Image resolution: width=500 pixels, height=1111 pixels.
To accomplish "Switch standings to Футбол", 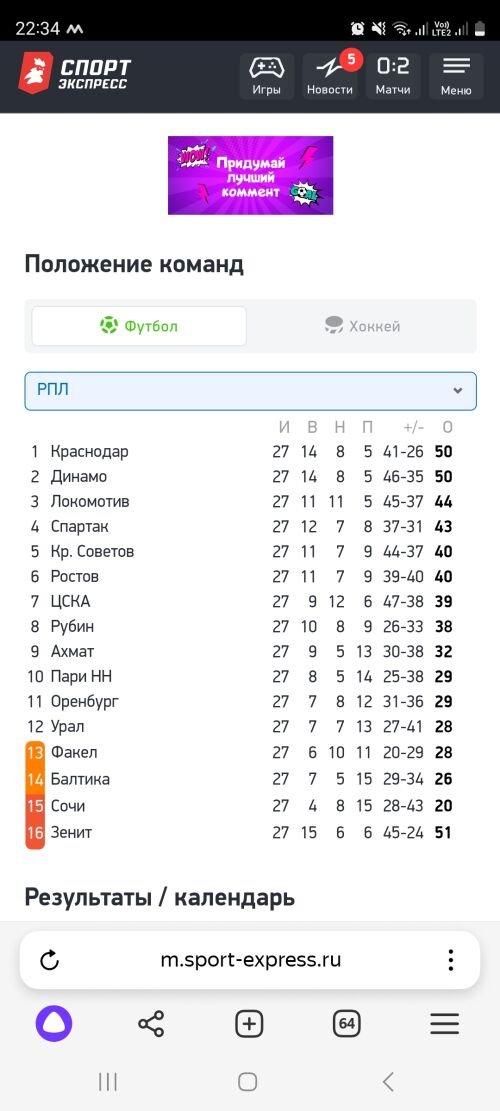I will click(x=139, y=326).
